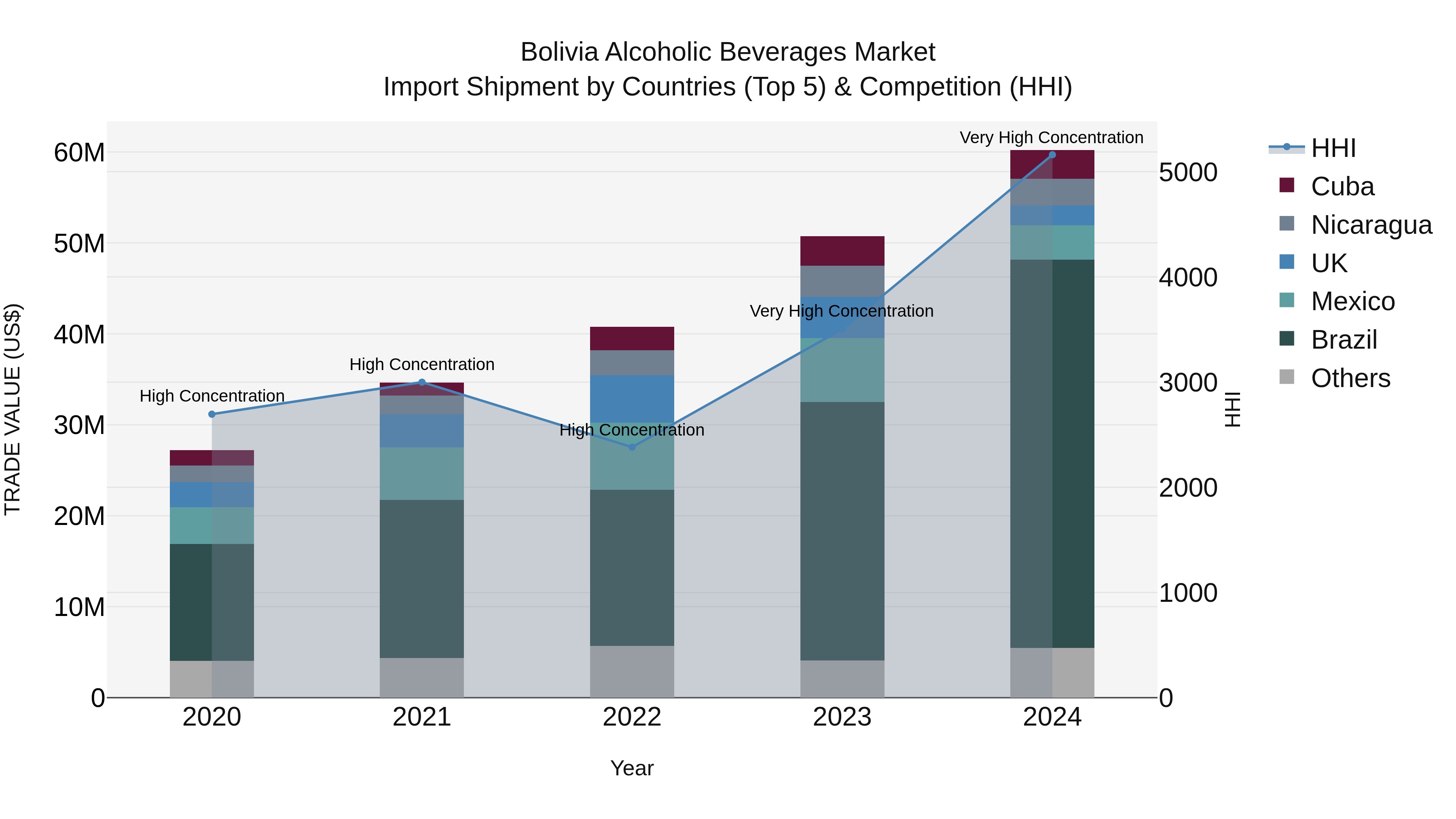1456x819 pixels.
Task: Click the 2022 'High Concentration' annotation
Action: 632,430
